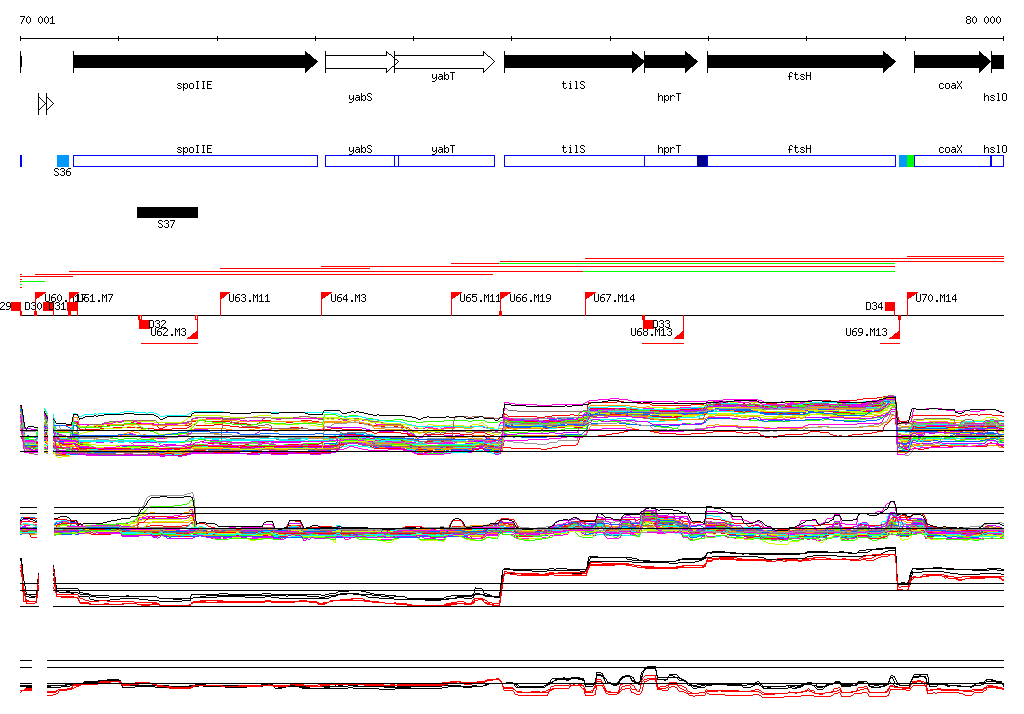The image size is (1024, 714).
Task: Select the black ftsH gene arrow
Action: (801, 62)
